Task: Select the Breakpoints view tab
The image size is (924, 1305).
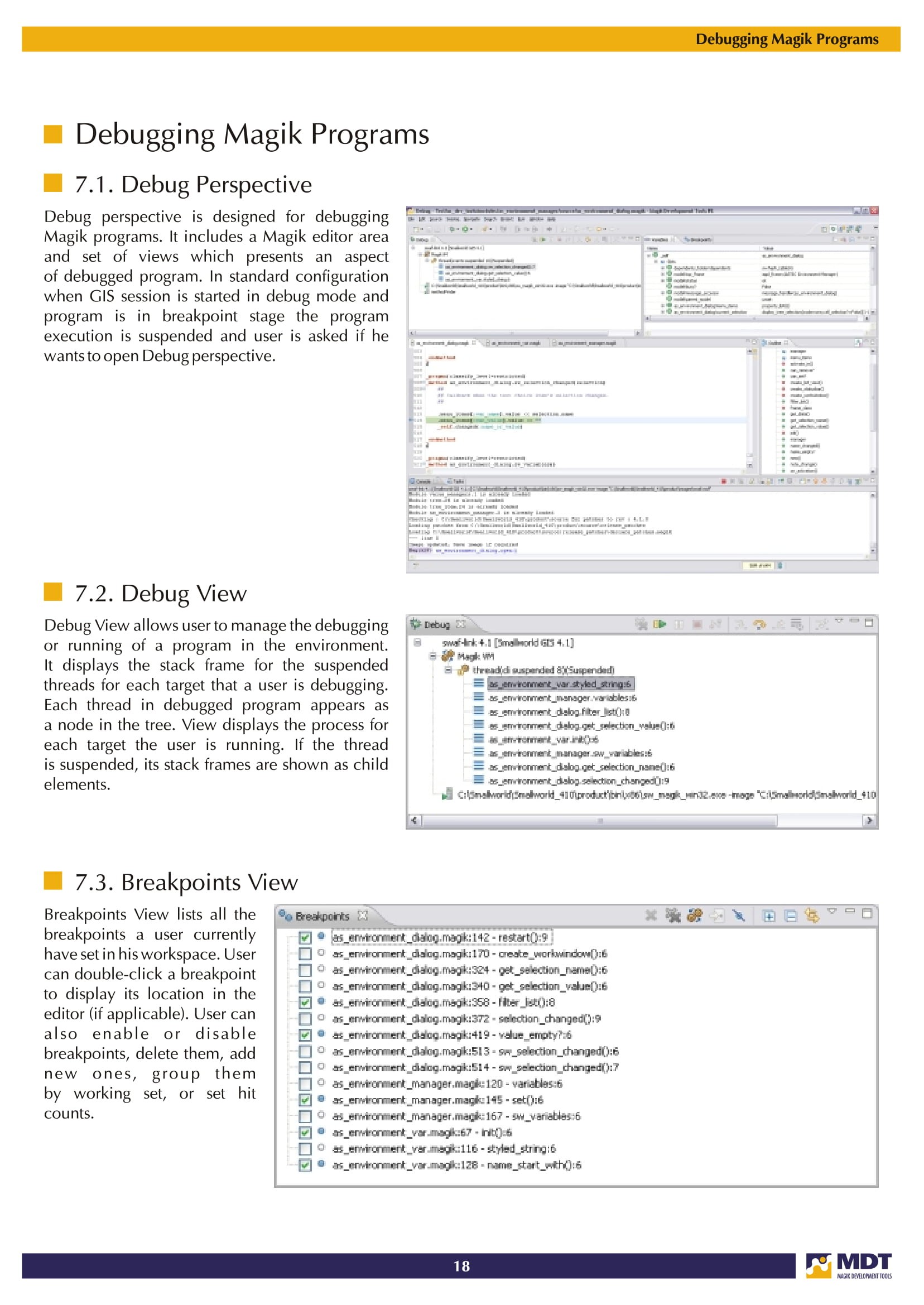Action: click(x=321, y=916)
